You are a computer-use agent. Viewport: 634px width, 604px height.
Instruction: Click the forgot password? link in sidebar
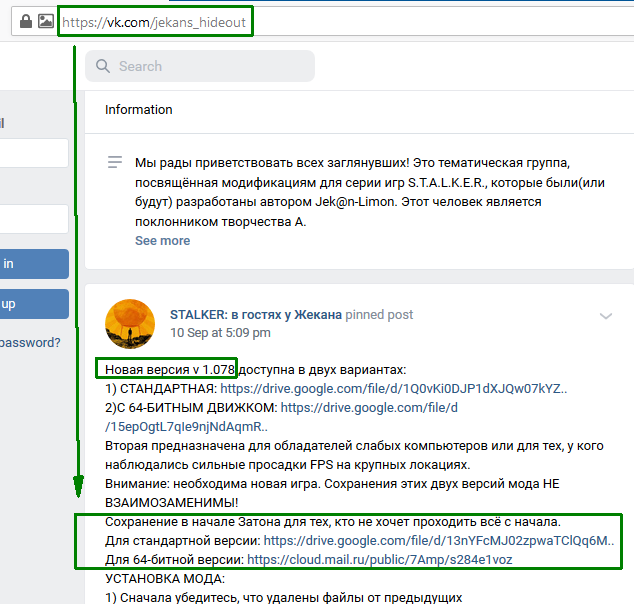pos(30,343)
